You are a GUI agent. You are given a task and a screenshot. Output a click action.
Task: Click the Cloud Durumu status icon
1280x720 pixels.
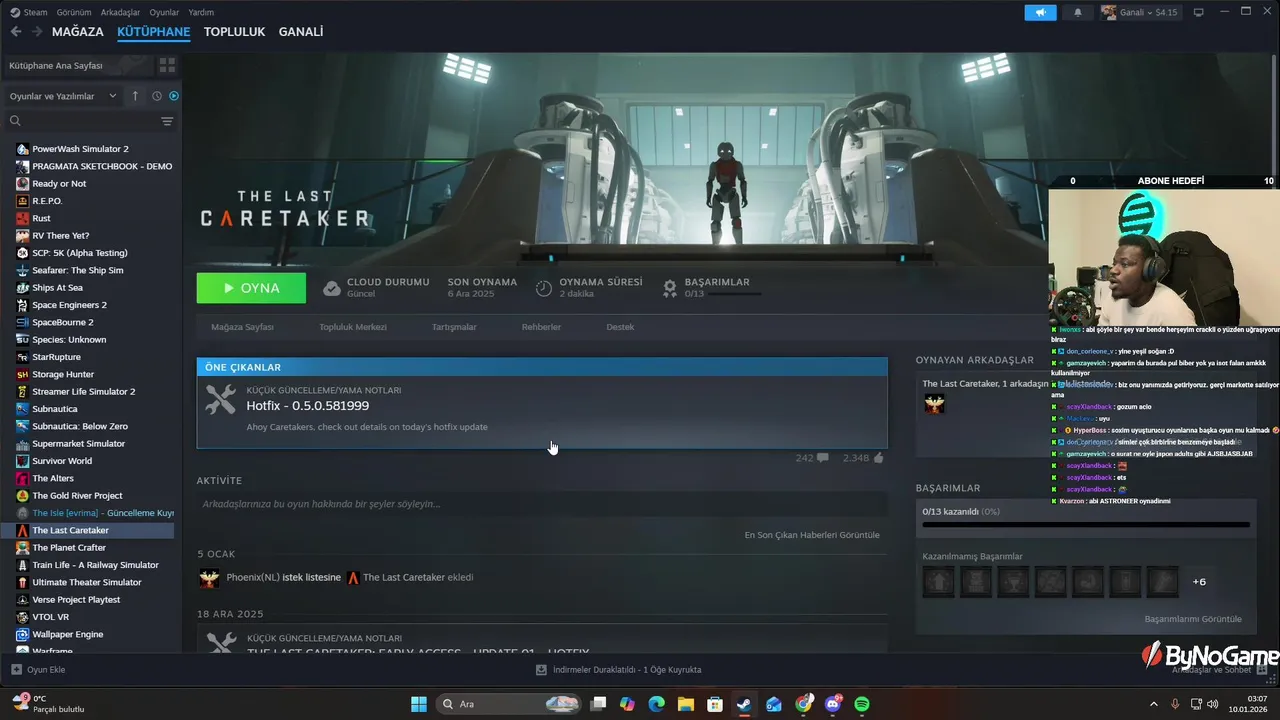(332, 288)
